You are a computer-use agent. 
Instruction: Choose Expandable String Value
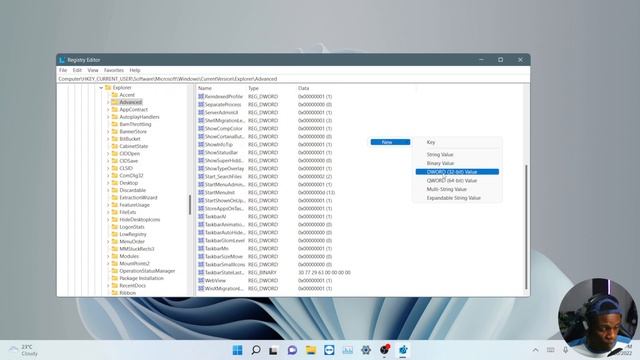tap(457, 198)
